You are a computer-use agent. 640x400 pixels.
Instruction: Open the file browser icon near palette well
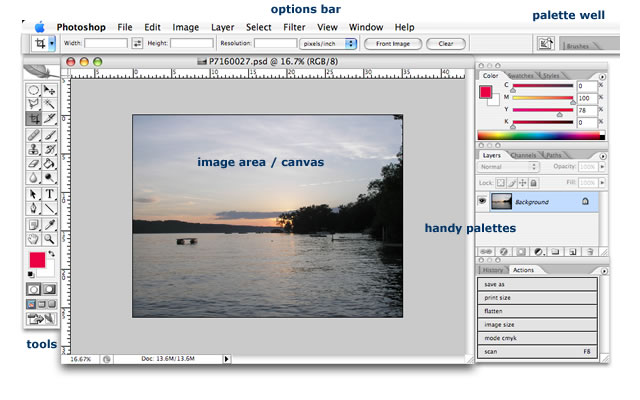[x=545, y=43]
